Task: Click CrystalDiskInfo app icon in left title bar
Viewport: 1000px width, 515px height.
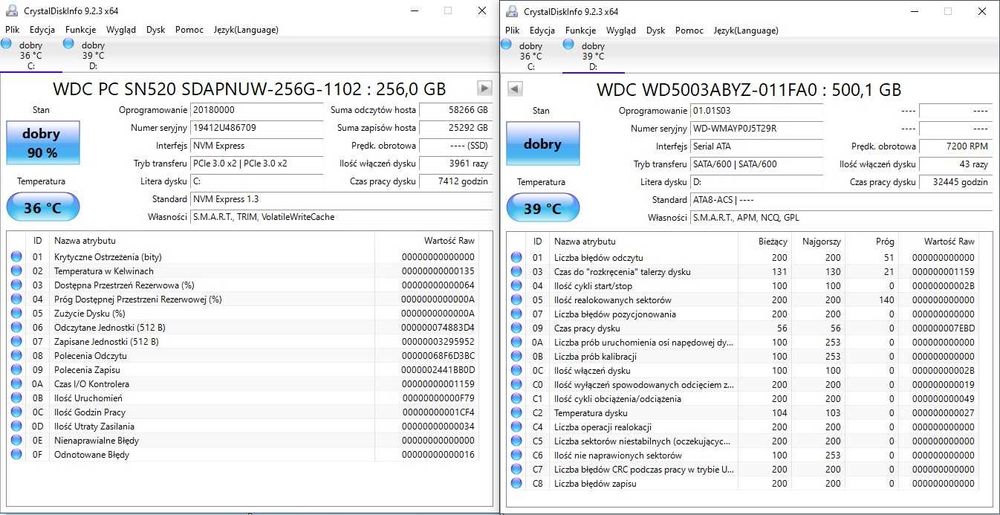Action: pos(10,11)
